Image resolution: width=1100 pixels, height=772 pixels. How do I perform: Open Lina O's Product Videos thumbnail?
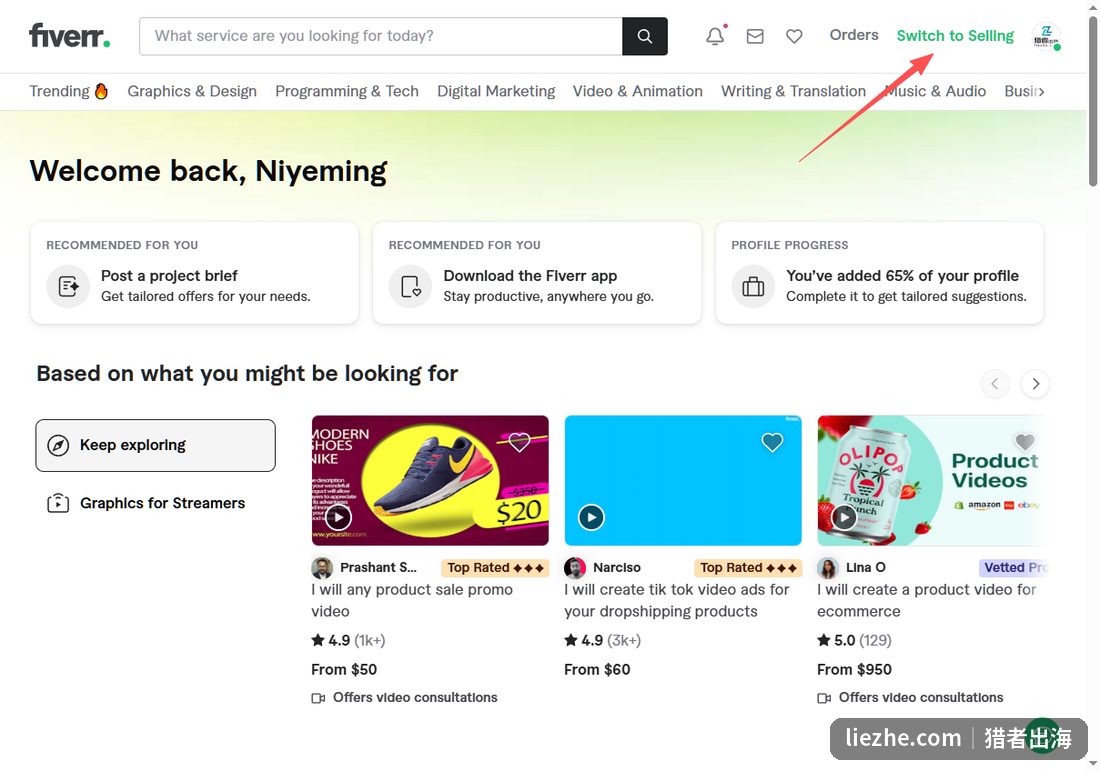(x=933, y=481)
